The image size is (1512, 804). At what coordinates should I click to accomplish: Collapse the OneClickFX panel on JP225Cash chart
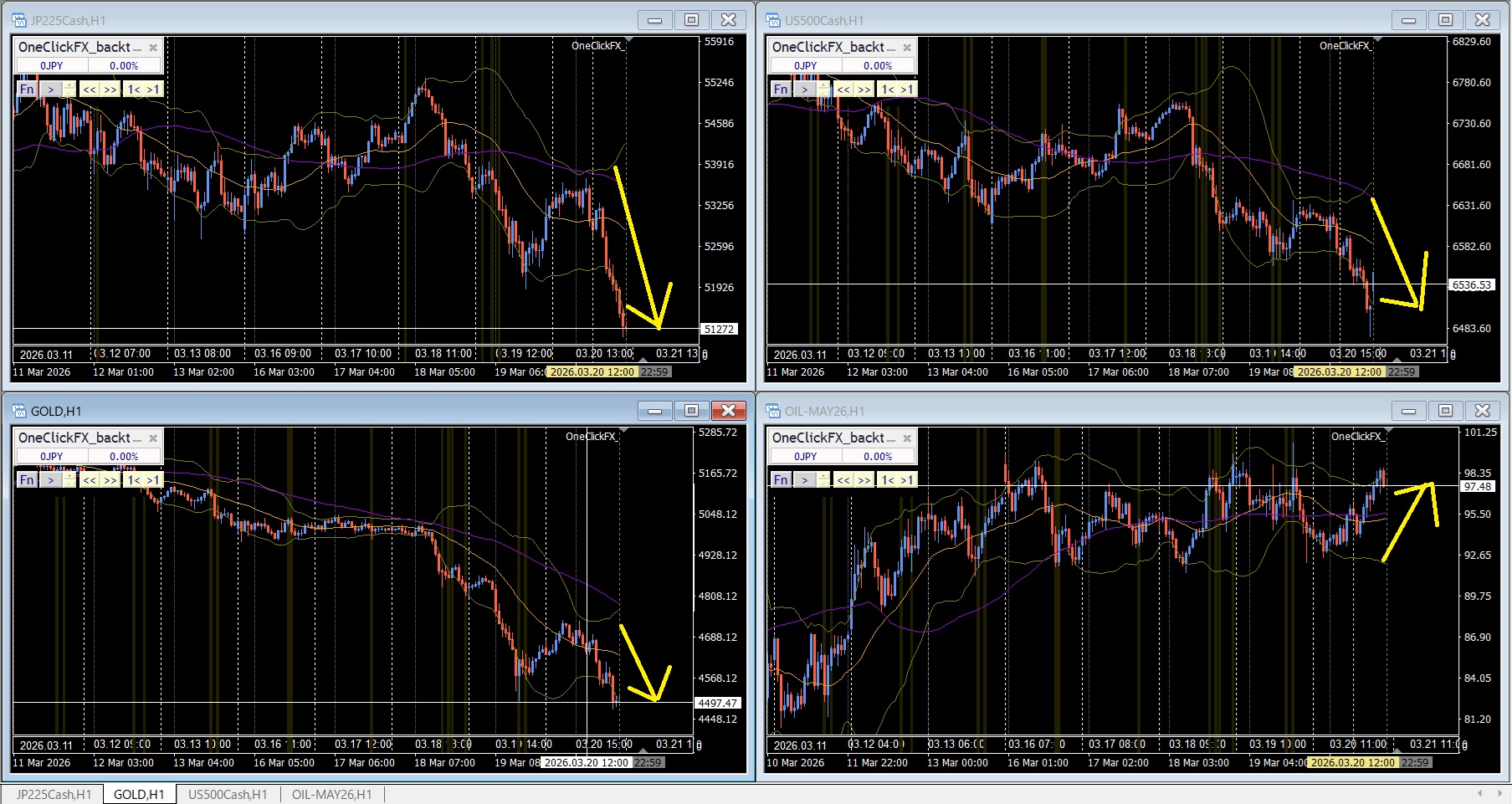coord(137,48)
